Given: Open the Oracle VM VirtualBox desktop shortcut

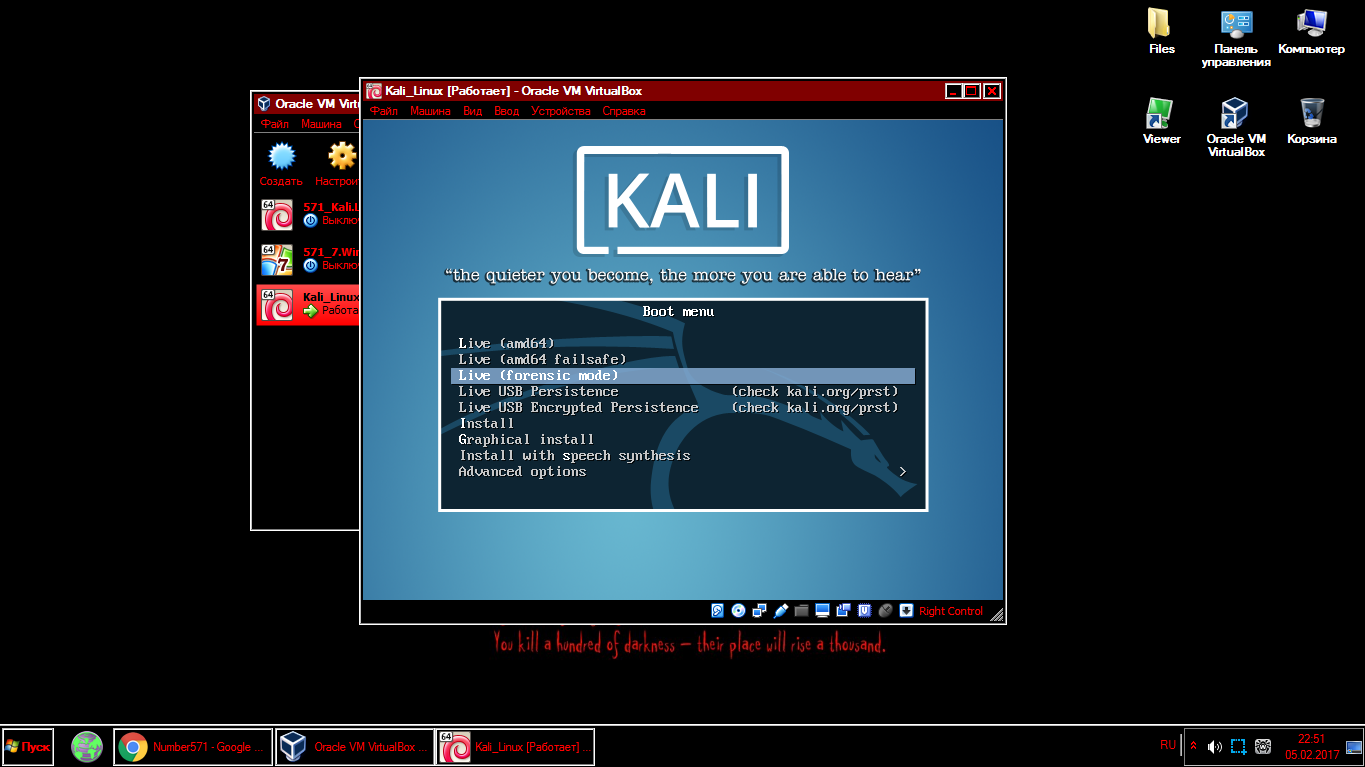Looking at the screenshot, I should 1236,128.
